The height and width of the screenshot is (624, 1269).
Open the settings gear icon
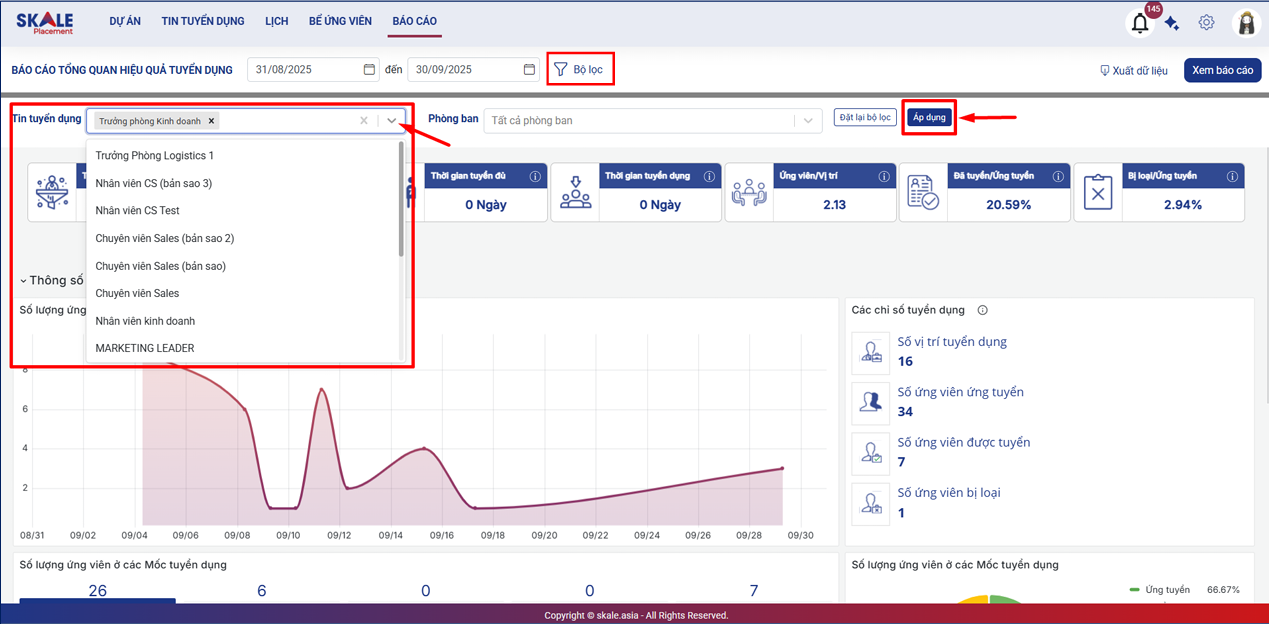(x=1206, y=22)
